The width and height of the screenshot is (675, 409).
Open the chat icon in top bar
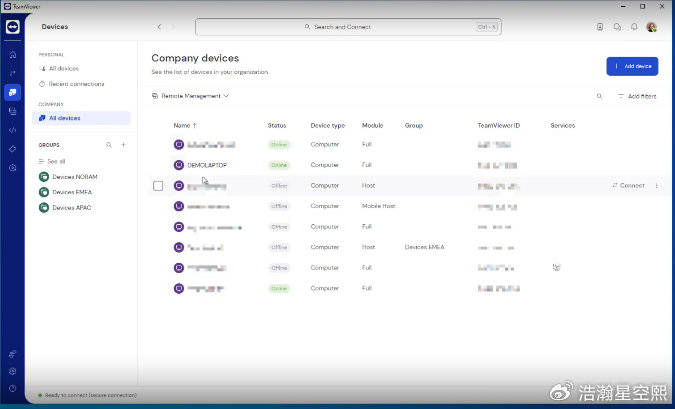pos(617,27)
